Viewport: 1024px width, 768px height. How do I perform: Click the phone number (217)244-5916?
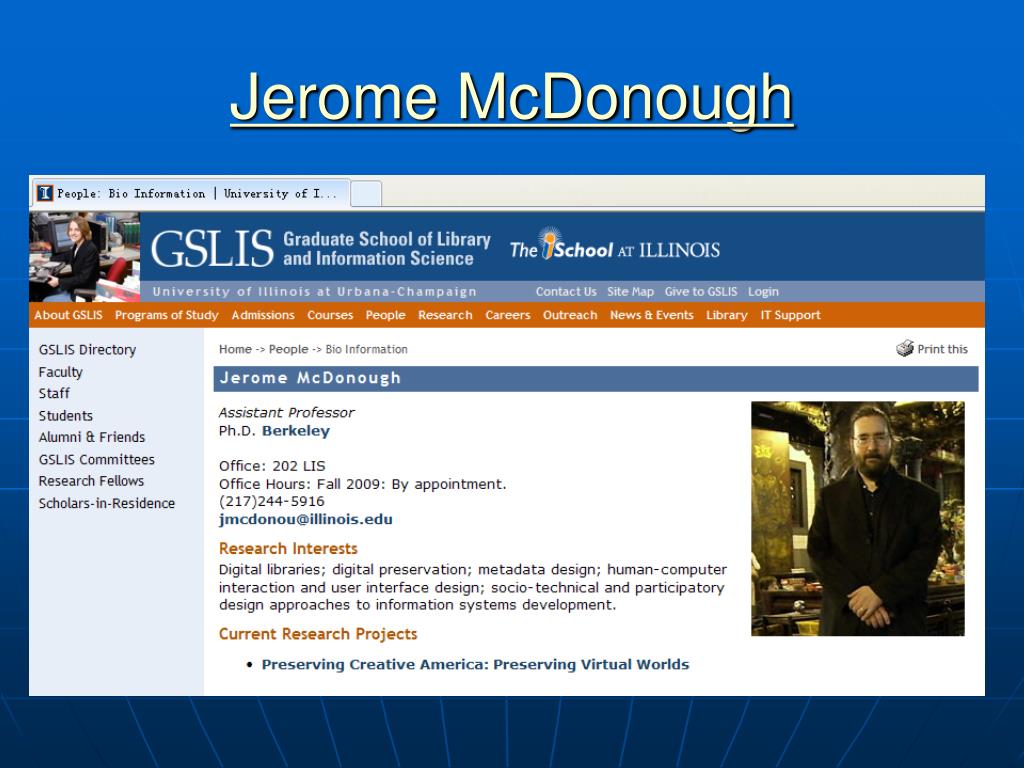[x=272, y=502]
